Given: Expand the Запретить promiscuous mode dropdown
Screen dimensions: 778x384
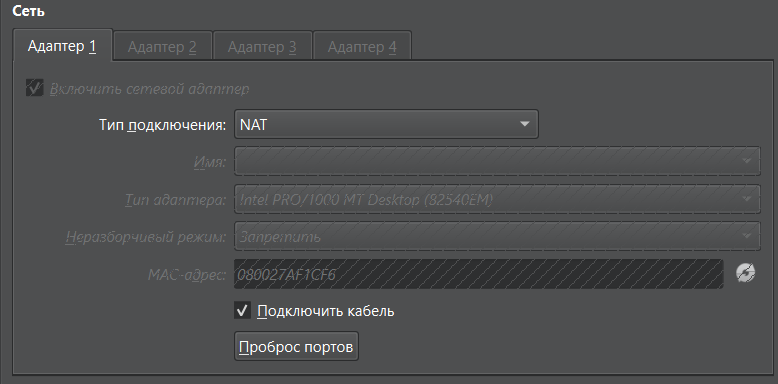Looking at the screenshot, I should [497, 236].
